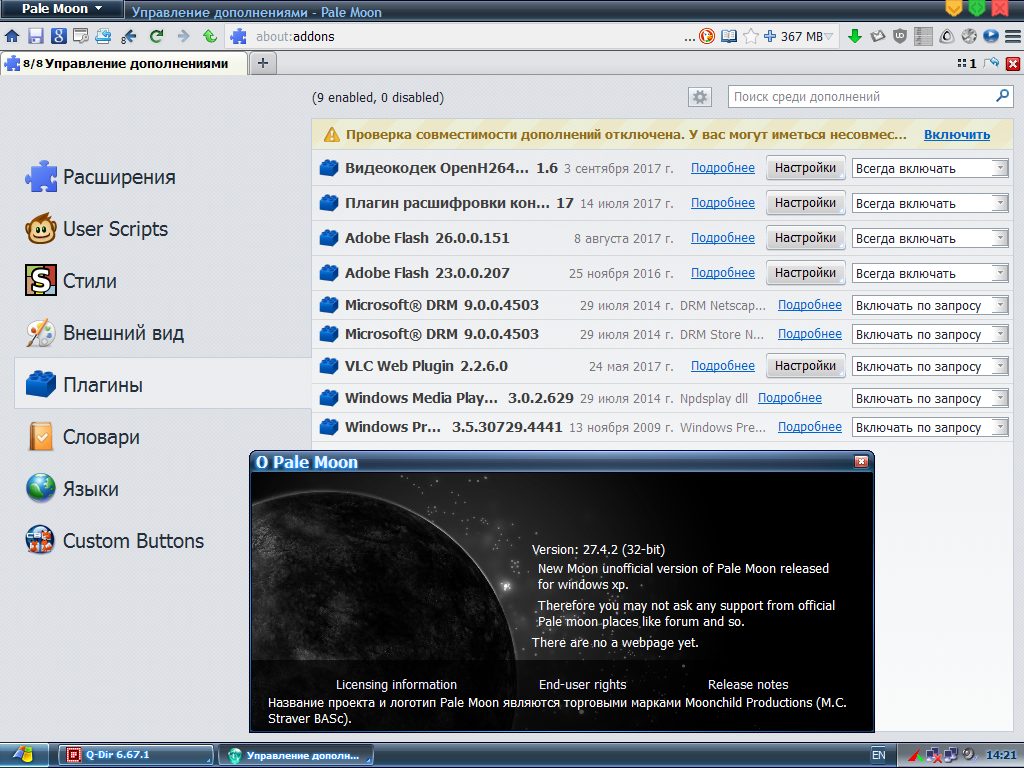Viewport: 1024px width, 768px height.
Task: Select the Плагины category
Action: [163, 385]
